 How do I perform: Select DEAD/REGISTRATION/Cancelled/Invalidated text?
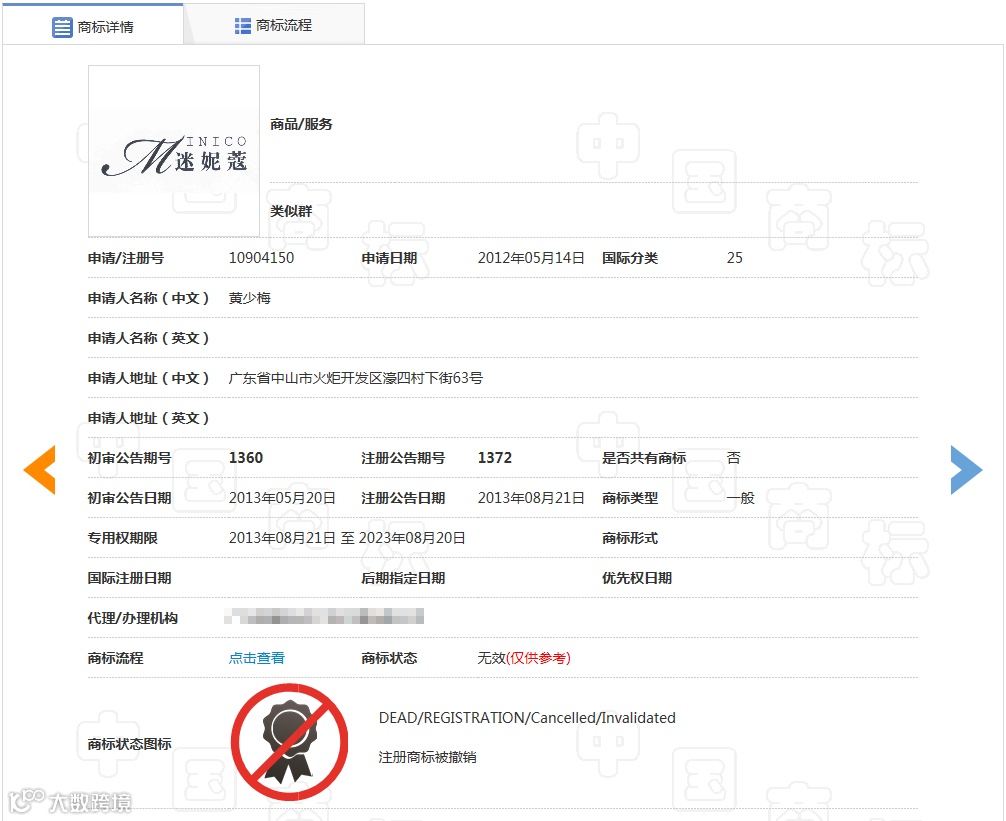pyautogui.click(x=527, y=718)
